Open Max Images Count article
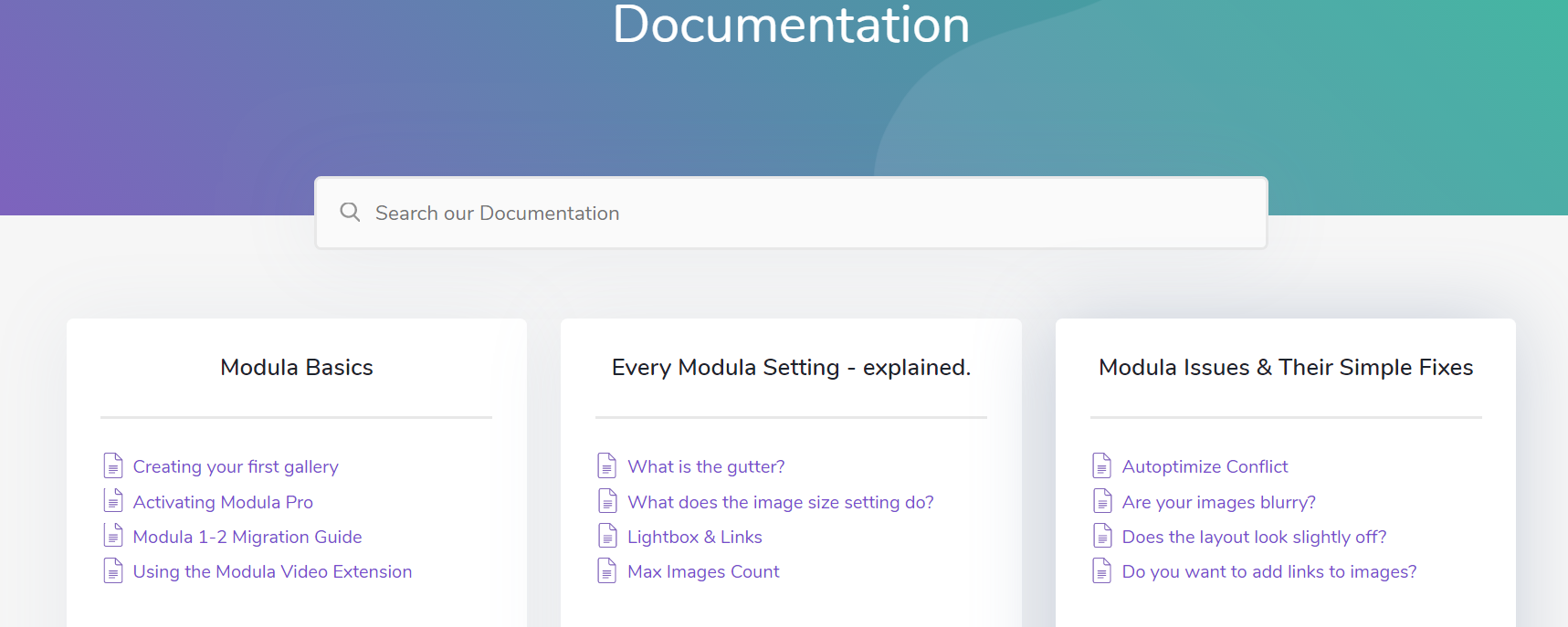Image resolution: width=1568 pixels, height=627 pixels. [x=703, y=571]
